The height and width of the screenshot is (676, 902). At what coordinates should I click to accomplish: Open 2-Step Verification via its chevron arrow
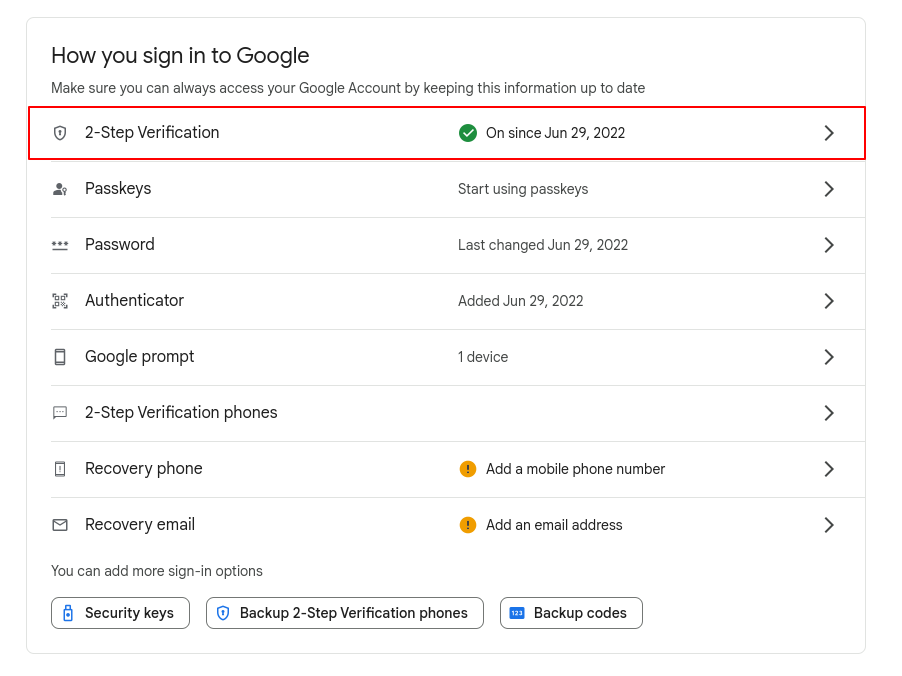pos(828,133)
